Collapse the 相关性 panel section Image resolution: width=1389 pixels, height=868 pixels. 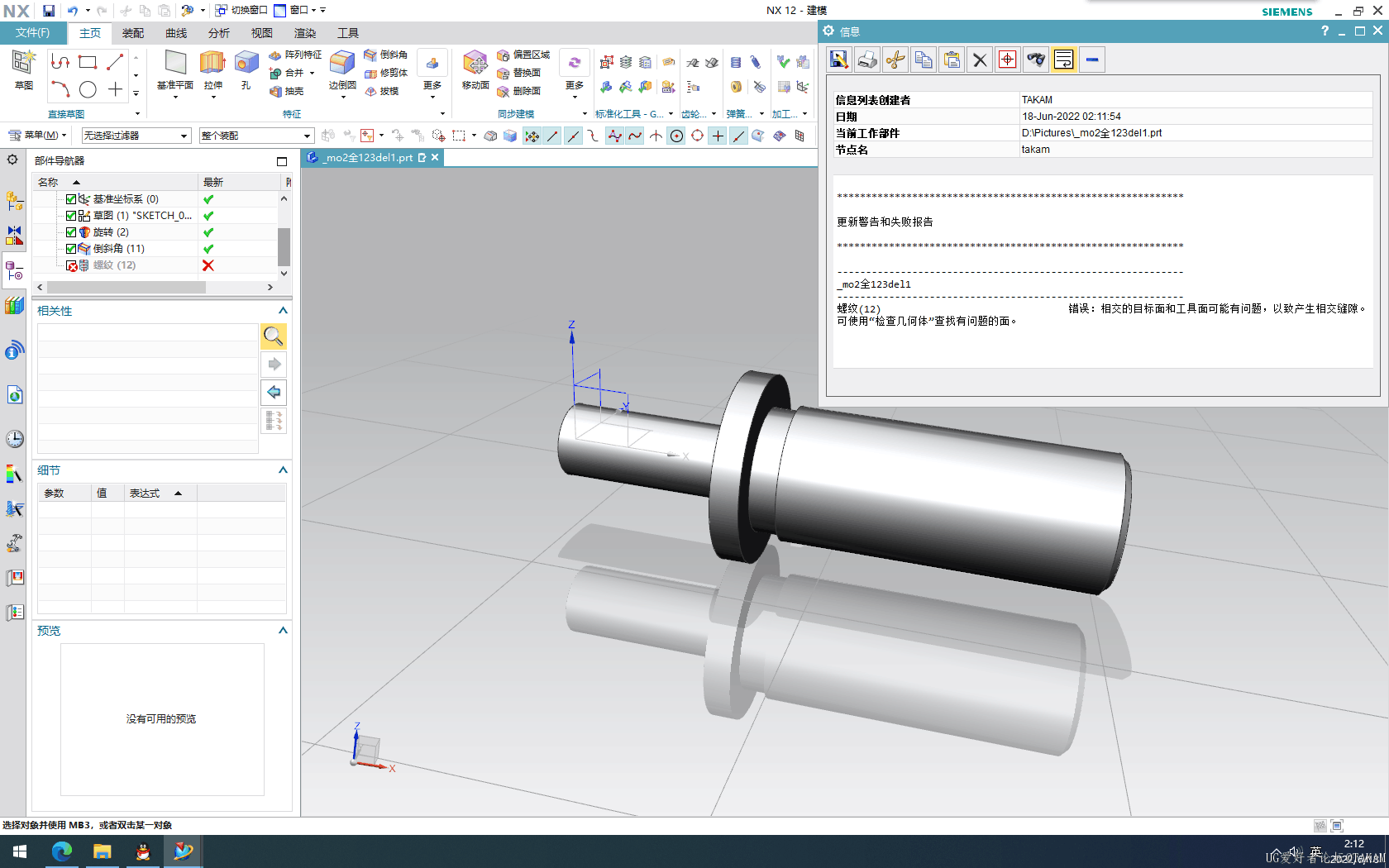(283, 311)
